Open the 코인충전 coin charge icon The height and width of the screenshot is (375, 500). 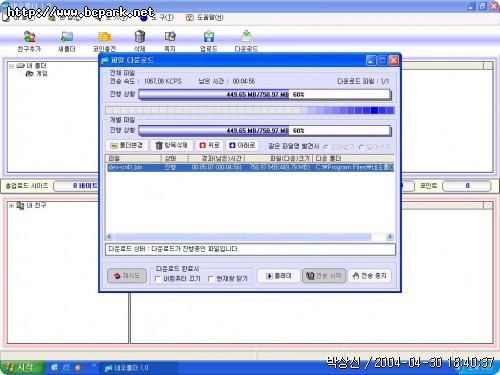tap(104, 41)
